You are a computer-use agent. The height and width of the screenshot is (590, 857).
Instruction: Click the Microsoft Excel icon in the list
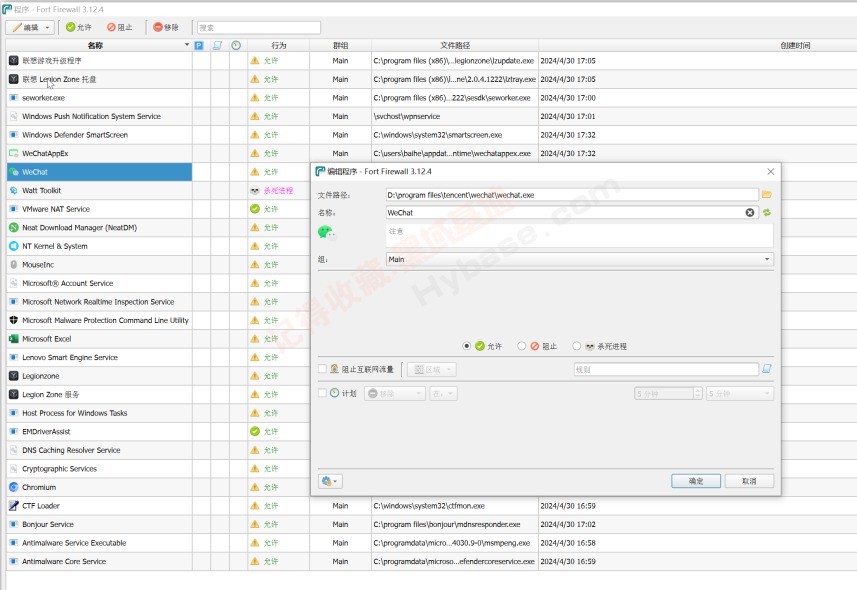coord(14,339)
